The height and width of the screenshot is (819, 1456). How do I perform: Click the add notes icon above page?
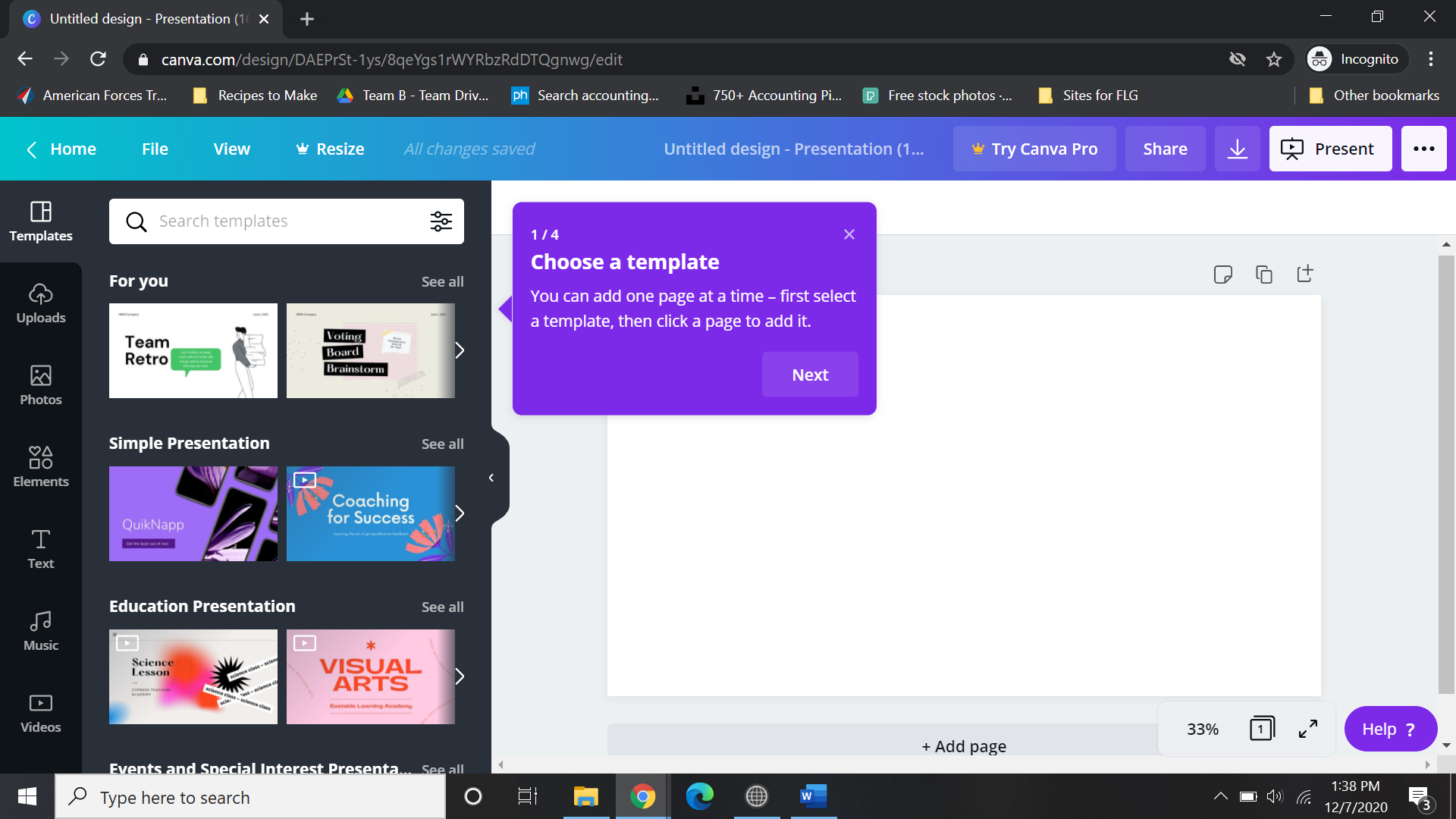(x=1222, y=275)
